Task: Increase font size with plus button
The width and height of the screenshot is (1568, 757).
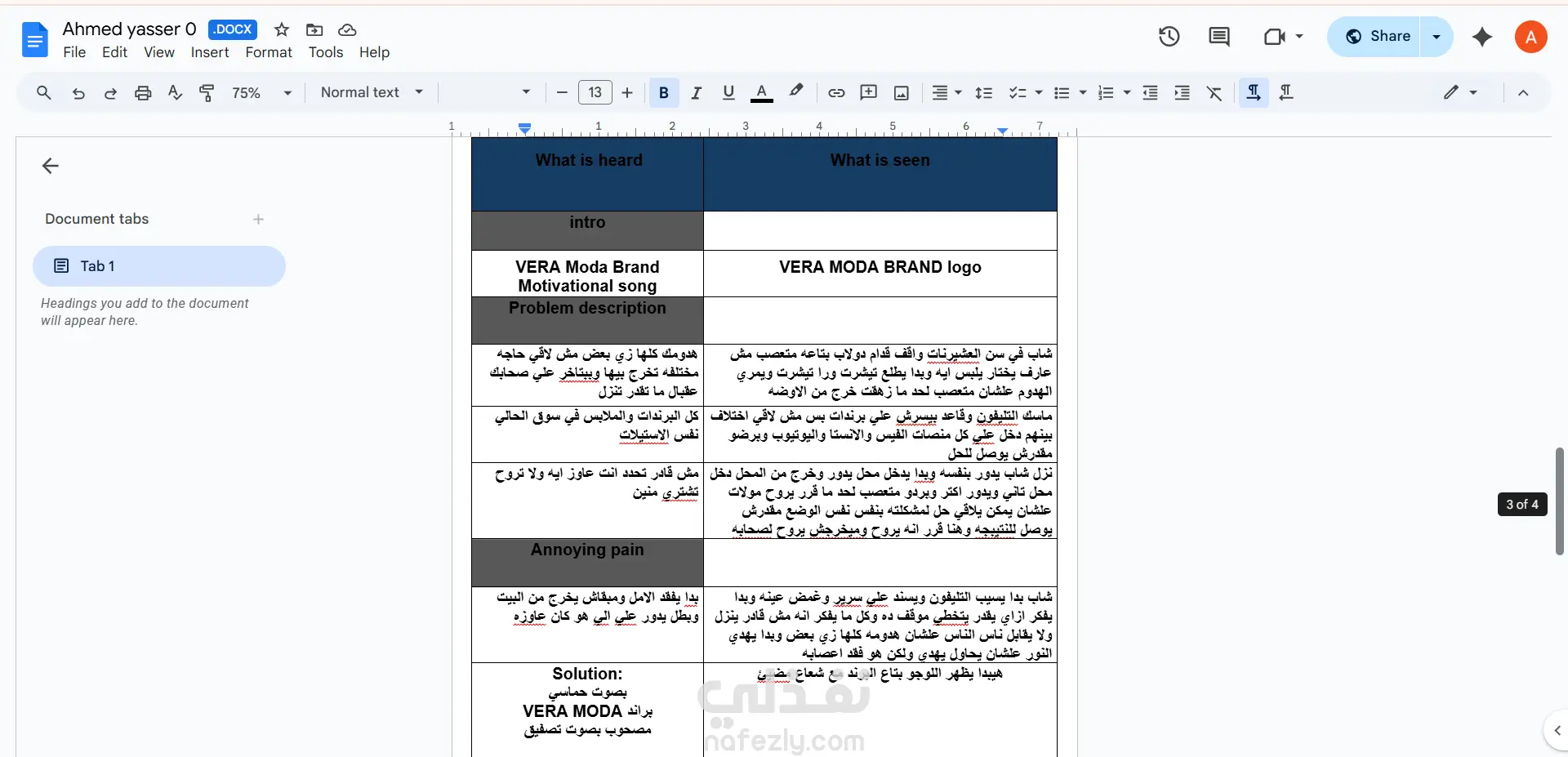Action: pos(627,93)
